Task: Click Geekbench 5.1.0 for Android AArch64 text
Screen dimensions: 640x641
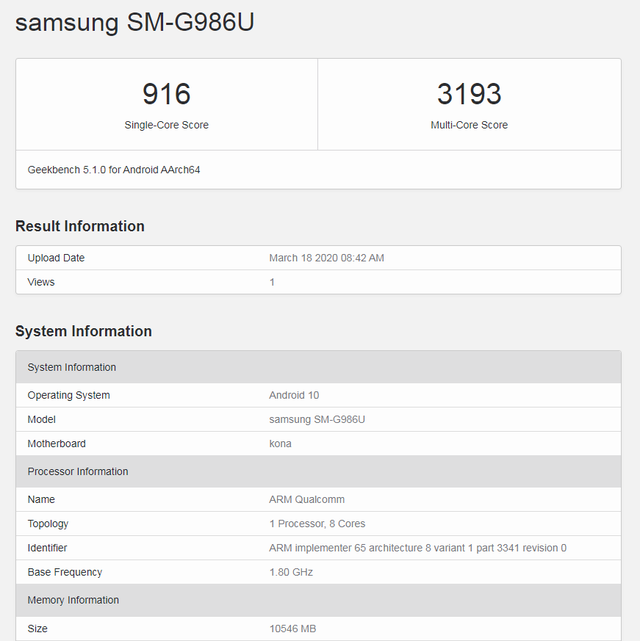Action: pyautogui.click(x=114, y=170)
